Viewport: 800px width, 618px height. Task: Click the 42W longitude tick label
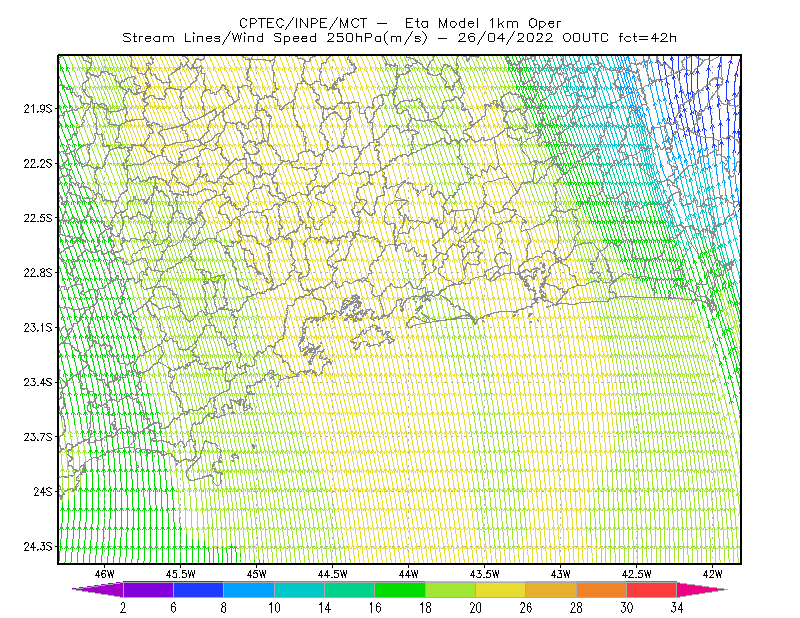click(x=712, y=574)
